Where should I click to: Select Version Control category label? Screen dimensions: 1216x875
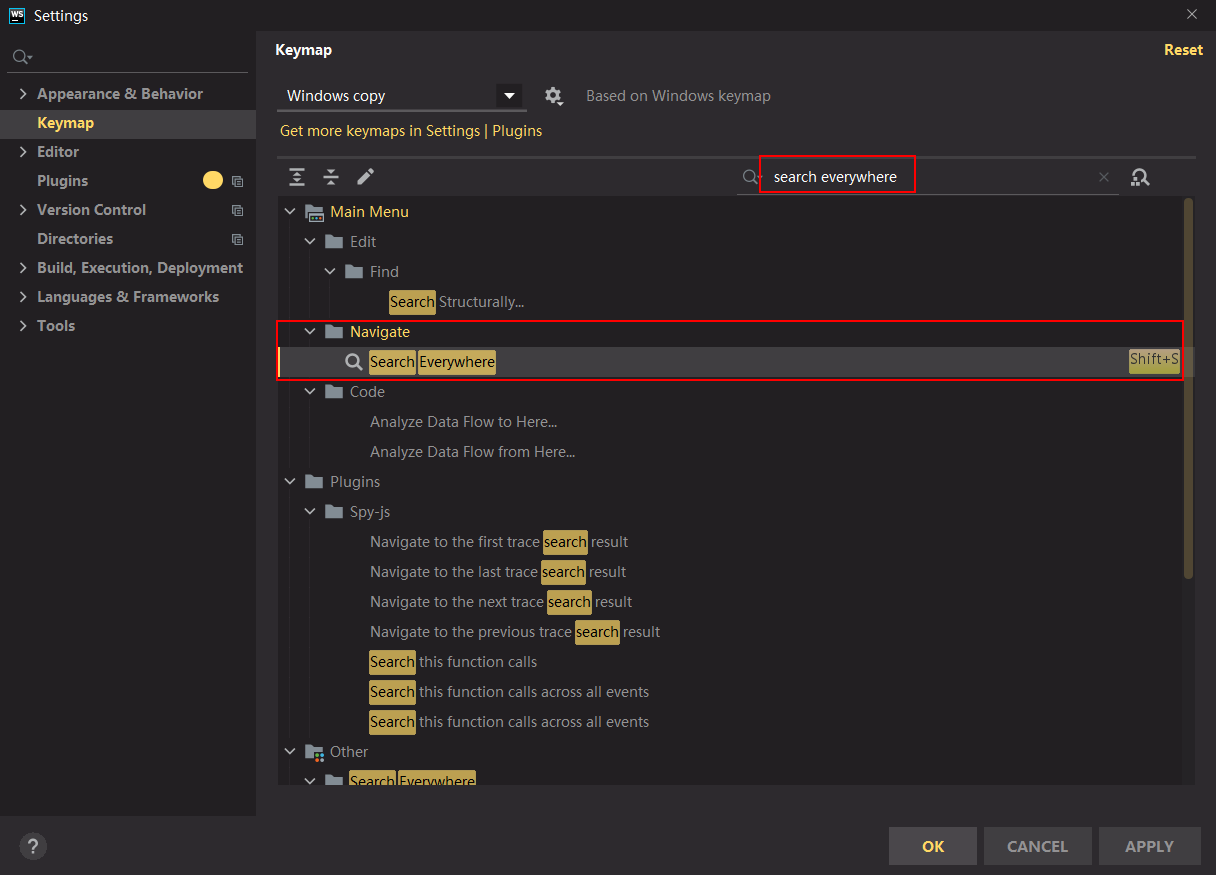(x=91, y=210)
